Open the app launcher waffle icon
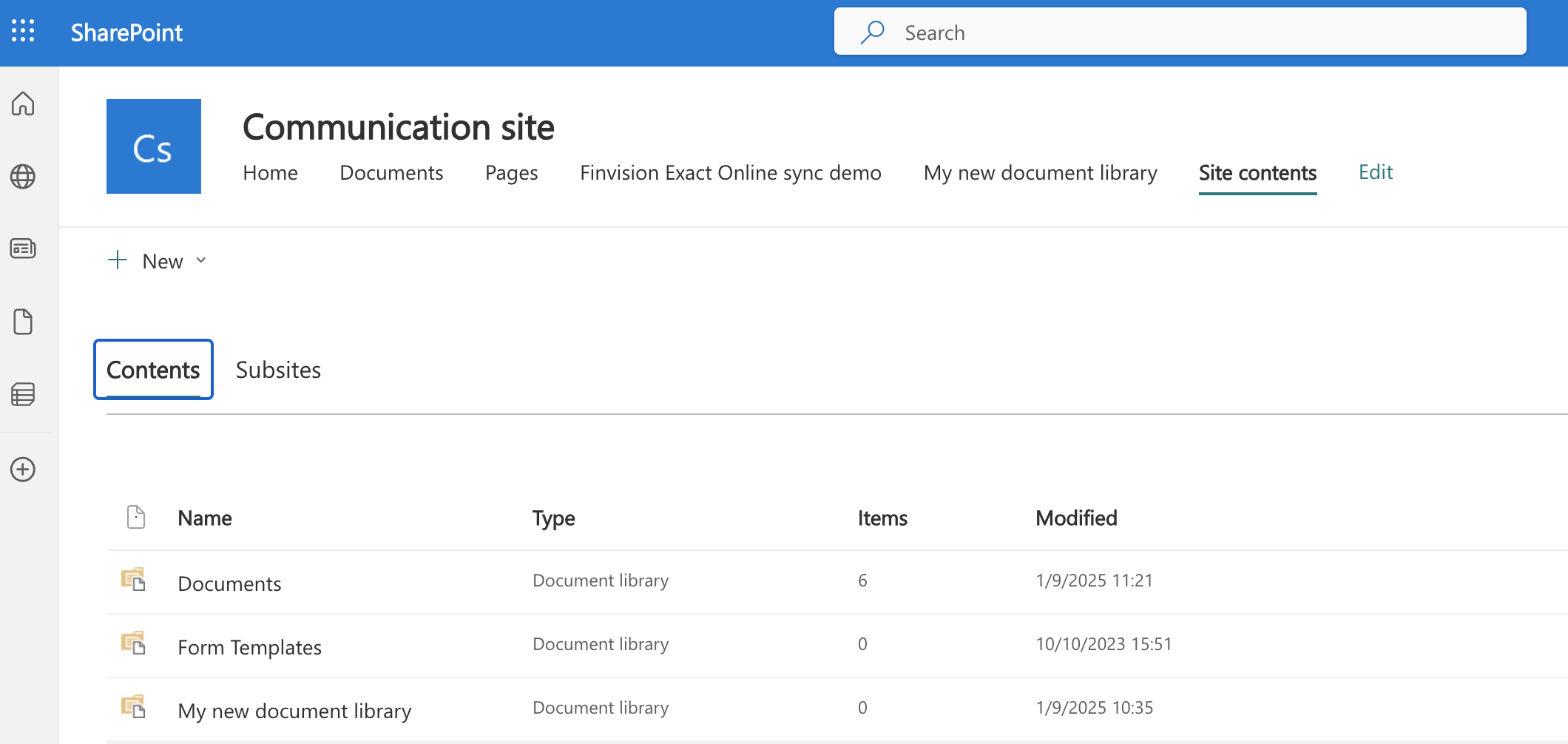The image size is (1568, 744). click(x=23, y=31)
